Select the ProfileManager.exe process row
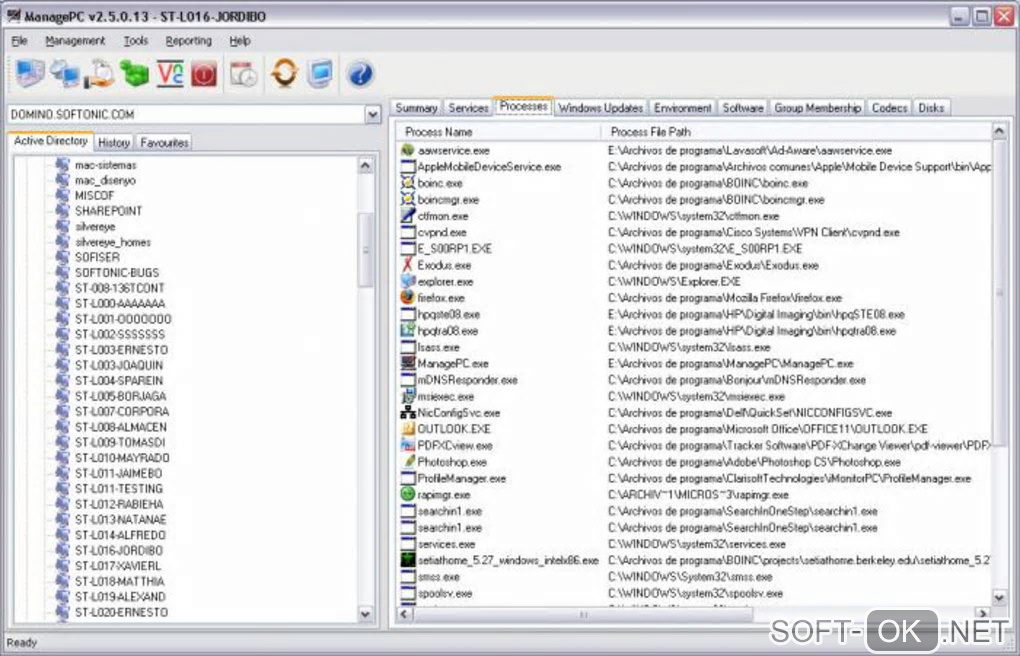The height and width of the screenshot is (656, 1020). point(694,478)
